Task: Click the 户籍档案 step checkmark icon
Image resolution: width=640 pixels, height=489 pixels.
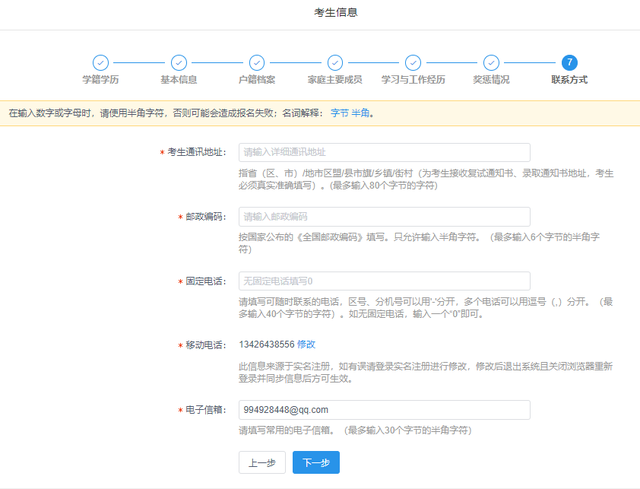Action: click(x=257, y=63)
